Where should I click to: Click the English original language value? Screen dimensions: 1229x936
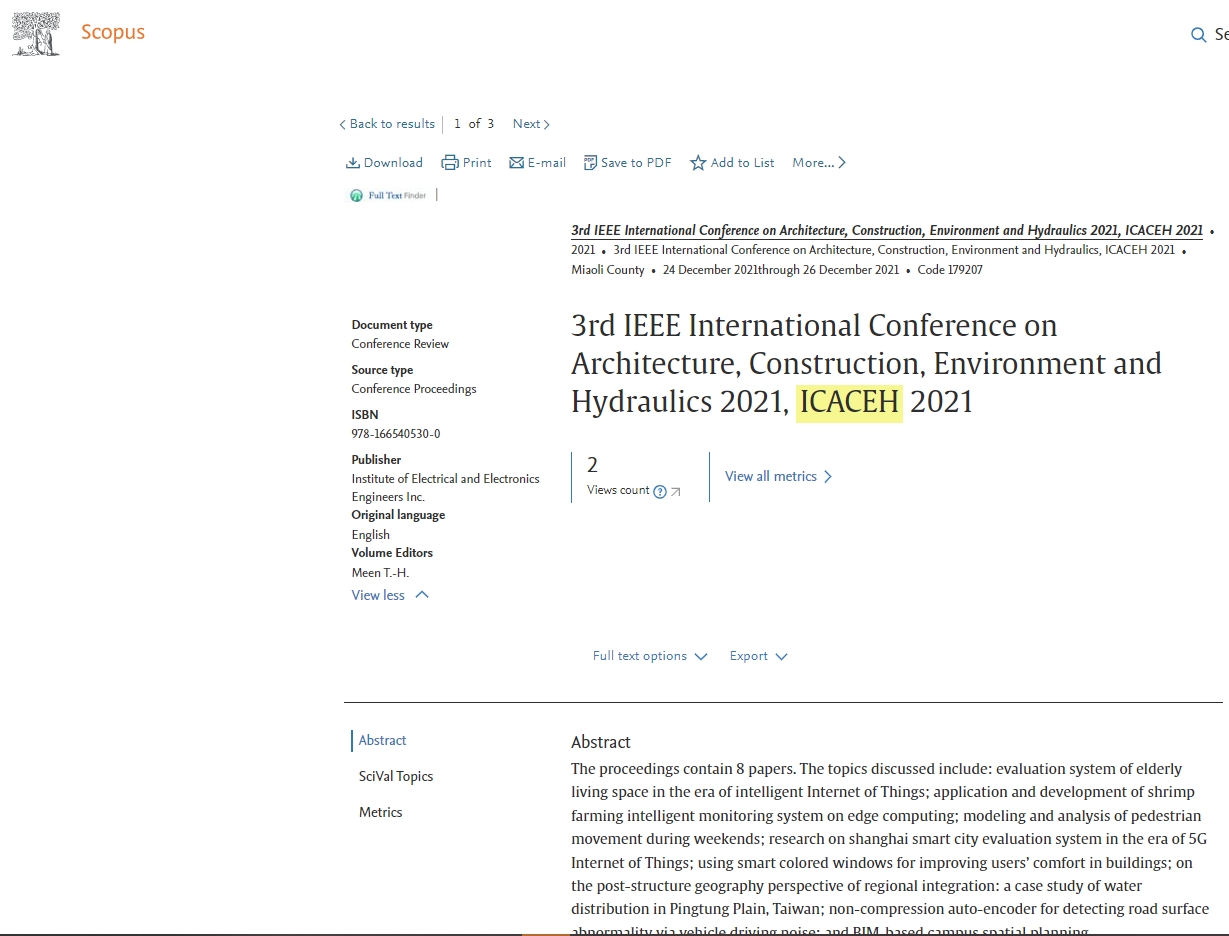(x=371, y=535)
